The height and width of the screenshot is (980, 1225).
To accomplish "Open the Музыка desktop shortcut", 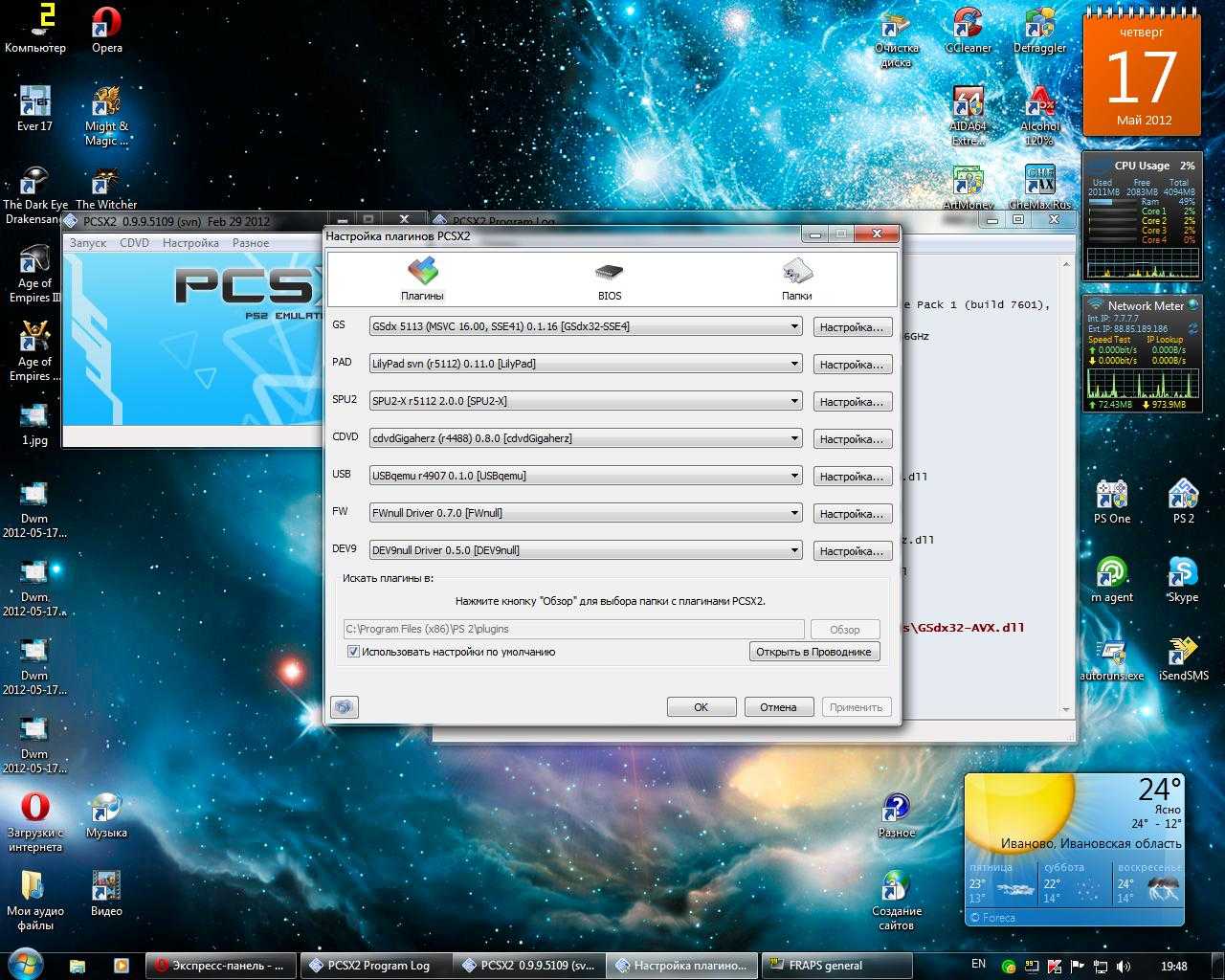I will [106, 815].
